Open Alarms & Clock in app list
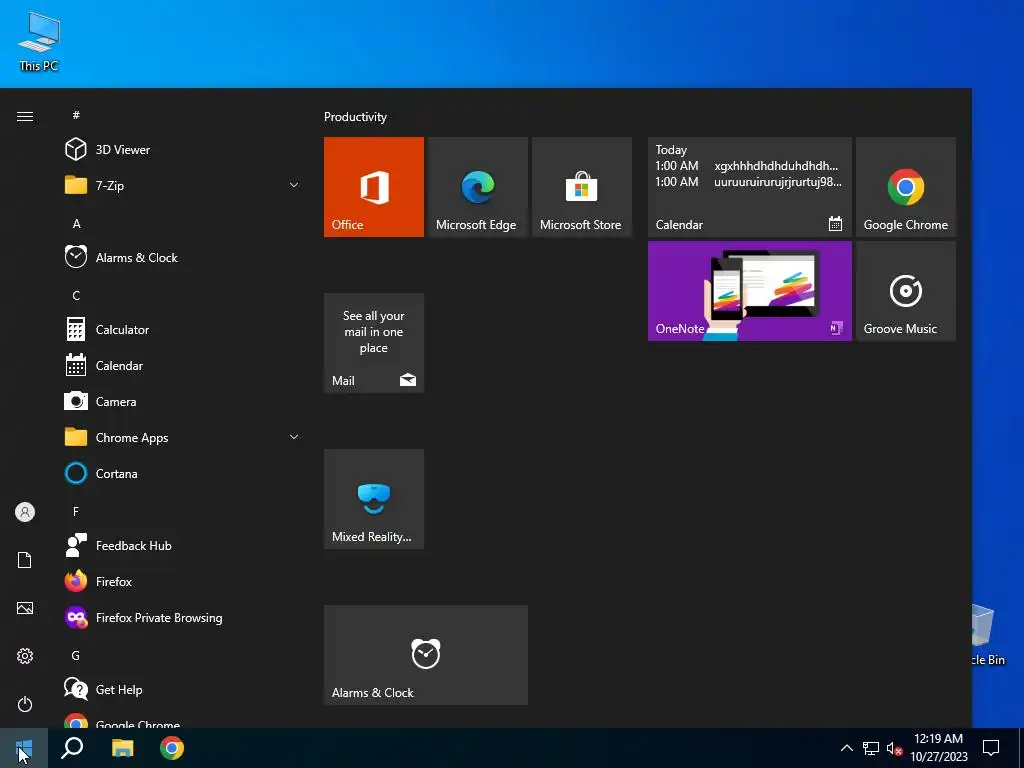 (182, 257)
